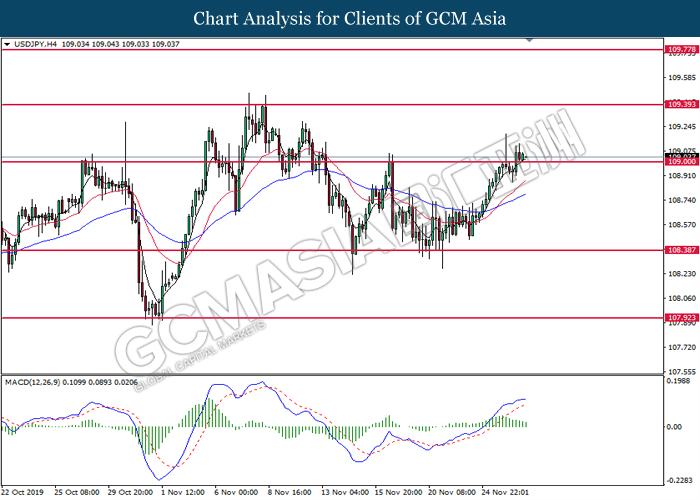
Task: Click the 109.245 price axis value
Action: 682,127
